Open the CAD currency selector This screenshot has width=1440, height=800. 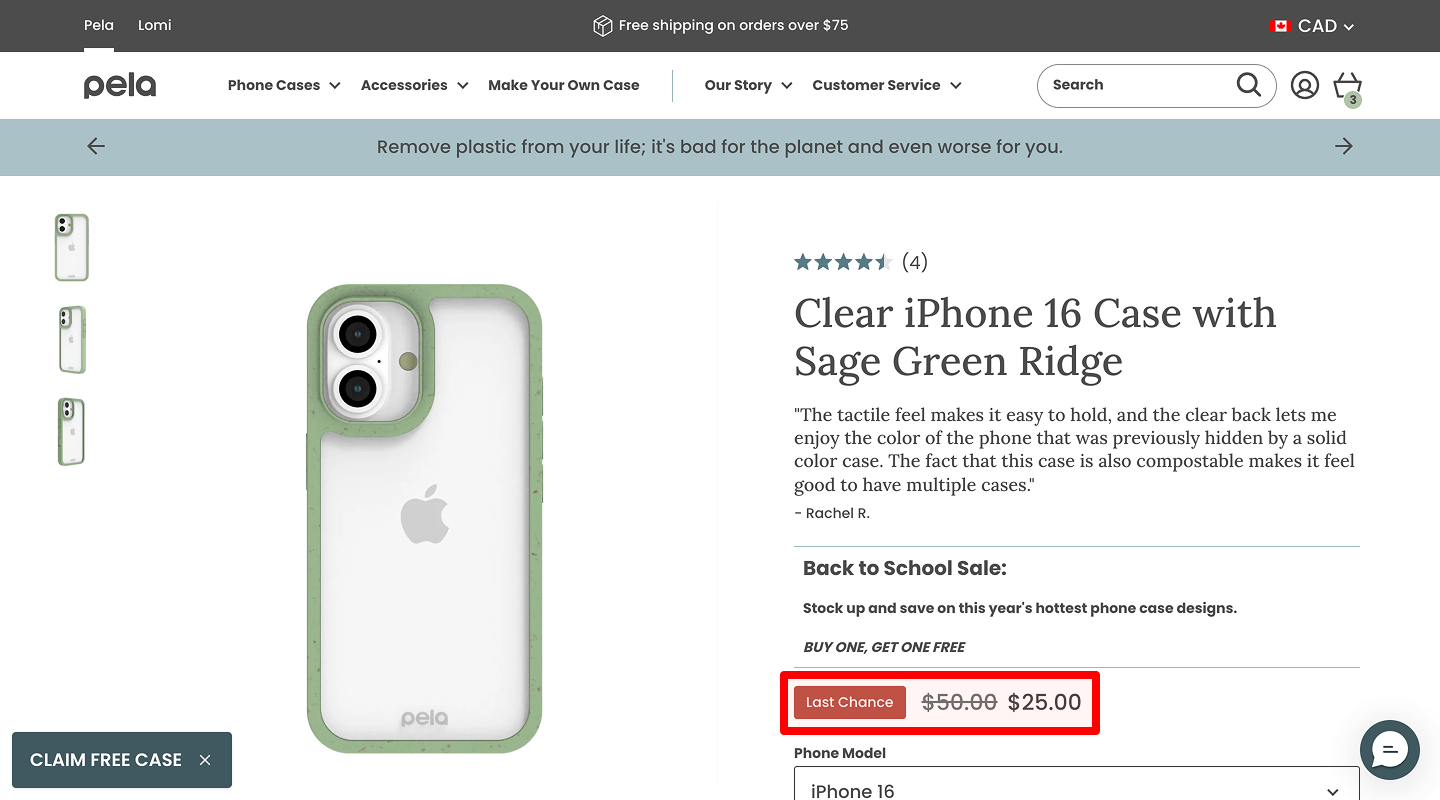[1312, 26]
